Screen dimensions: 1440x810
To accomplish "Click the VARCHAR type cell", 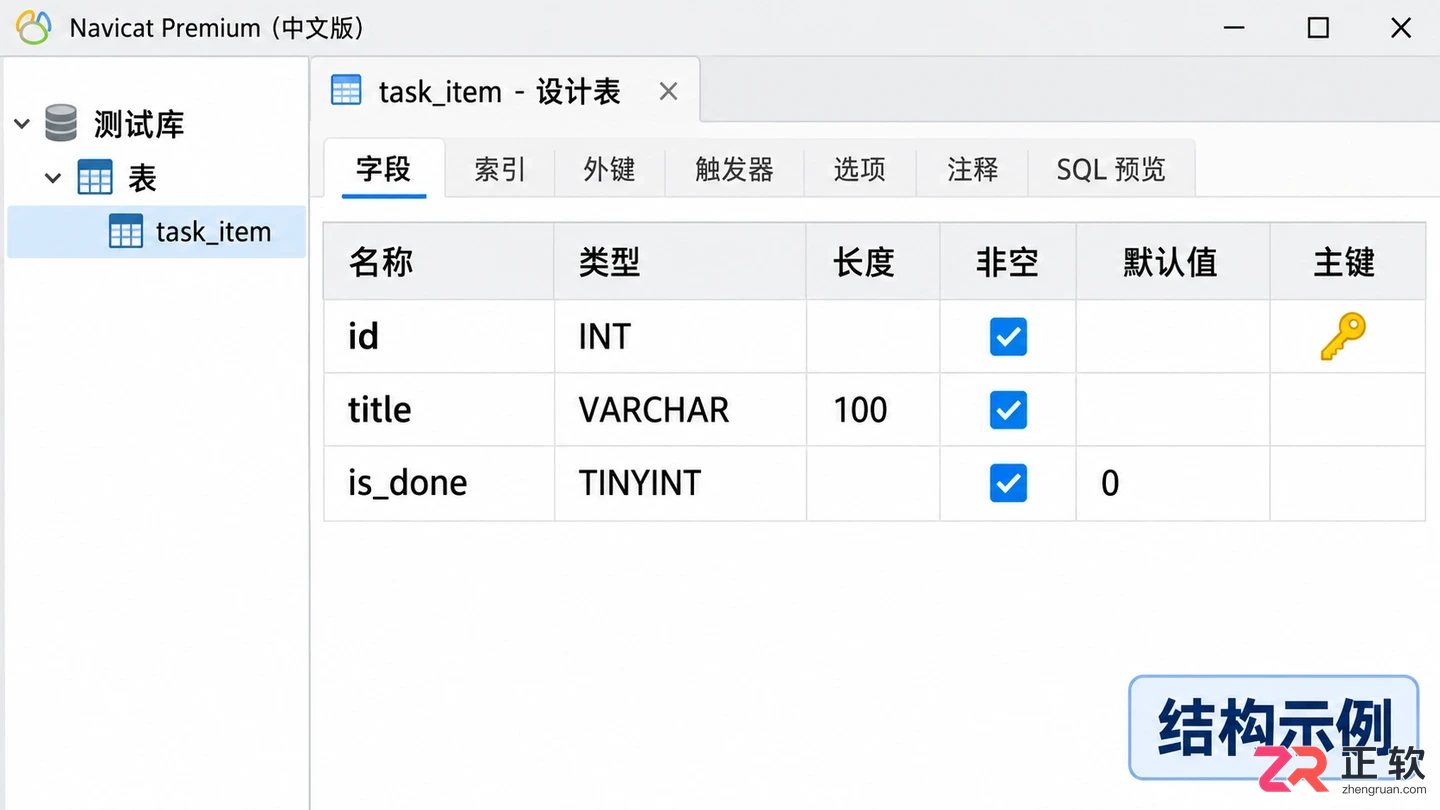I will [x=680, y=410].
